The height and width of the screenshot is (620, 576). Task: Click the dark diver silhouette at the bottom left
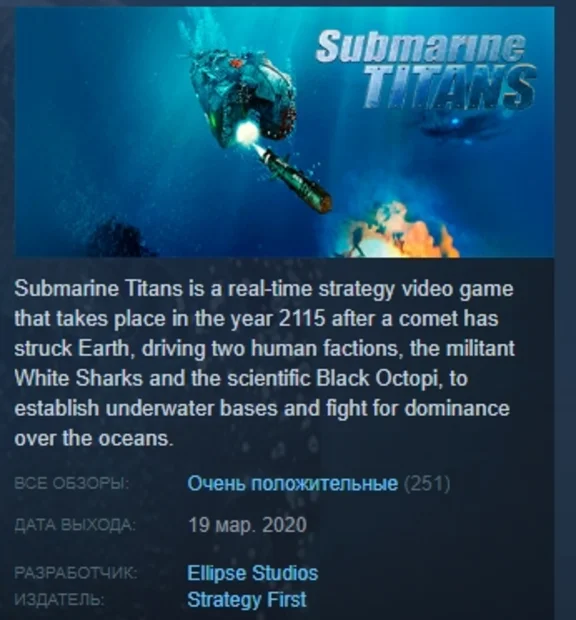[119, 239]
